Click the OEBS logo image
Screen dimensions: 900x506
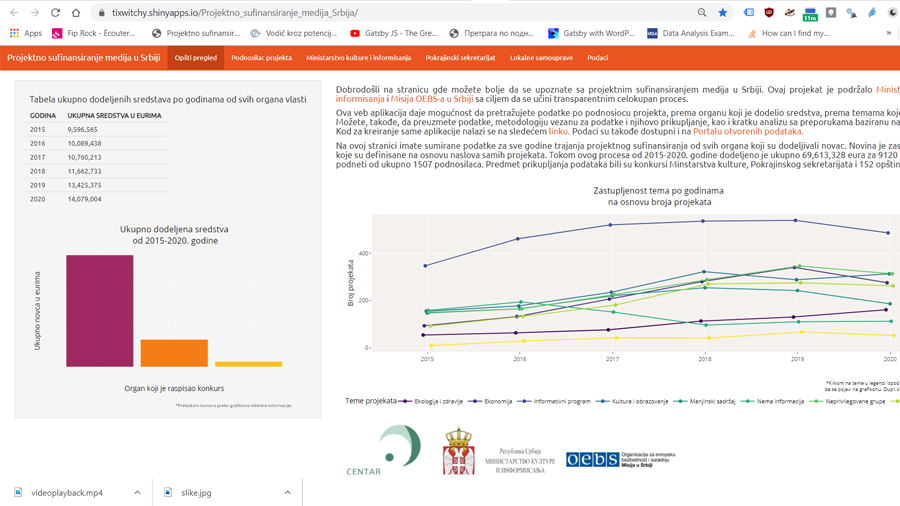pos(620,459)
